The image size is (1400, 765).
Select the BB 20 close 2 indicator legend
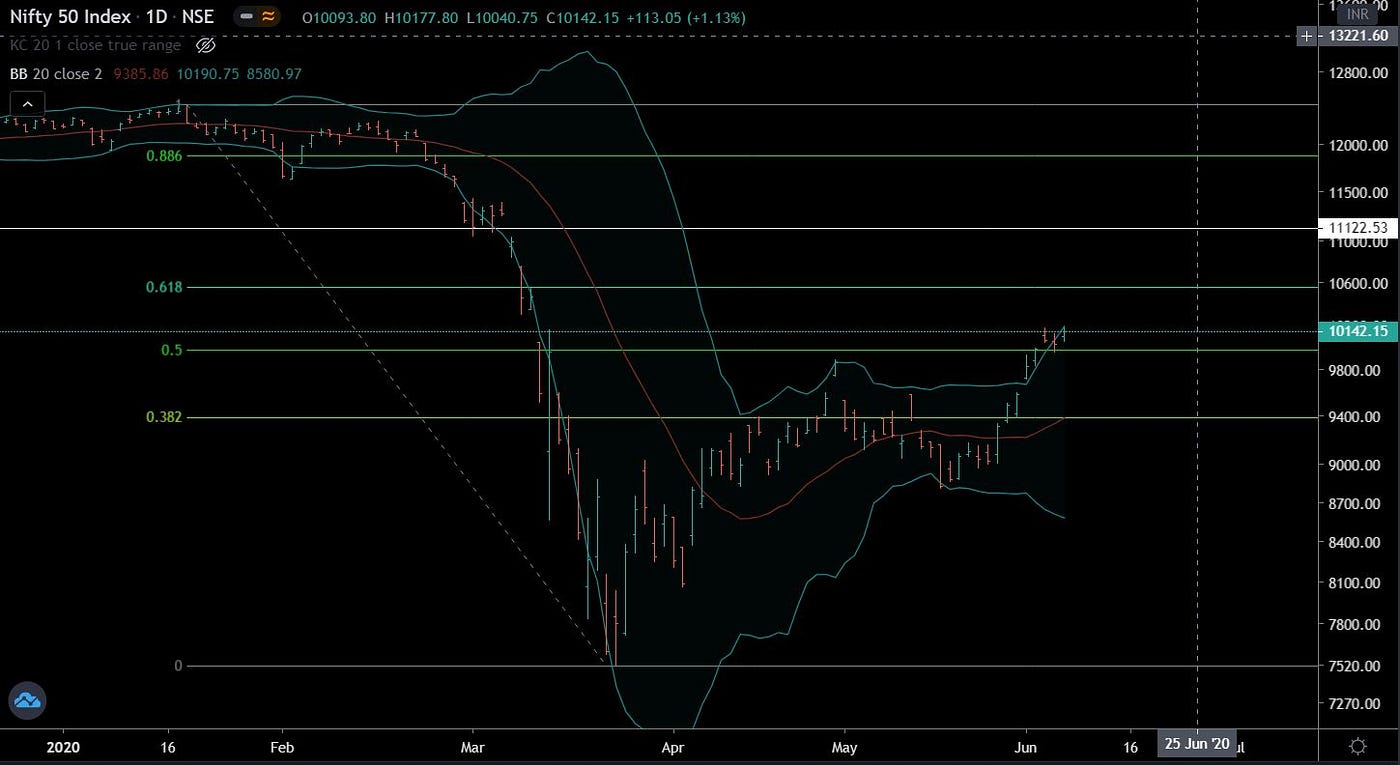point(56,74)
